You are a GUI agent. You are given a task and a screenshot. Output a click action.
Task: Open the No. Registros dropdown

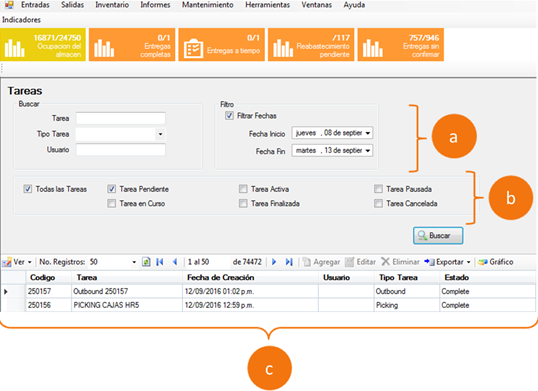134,262
